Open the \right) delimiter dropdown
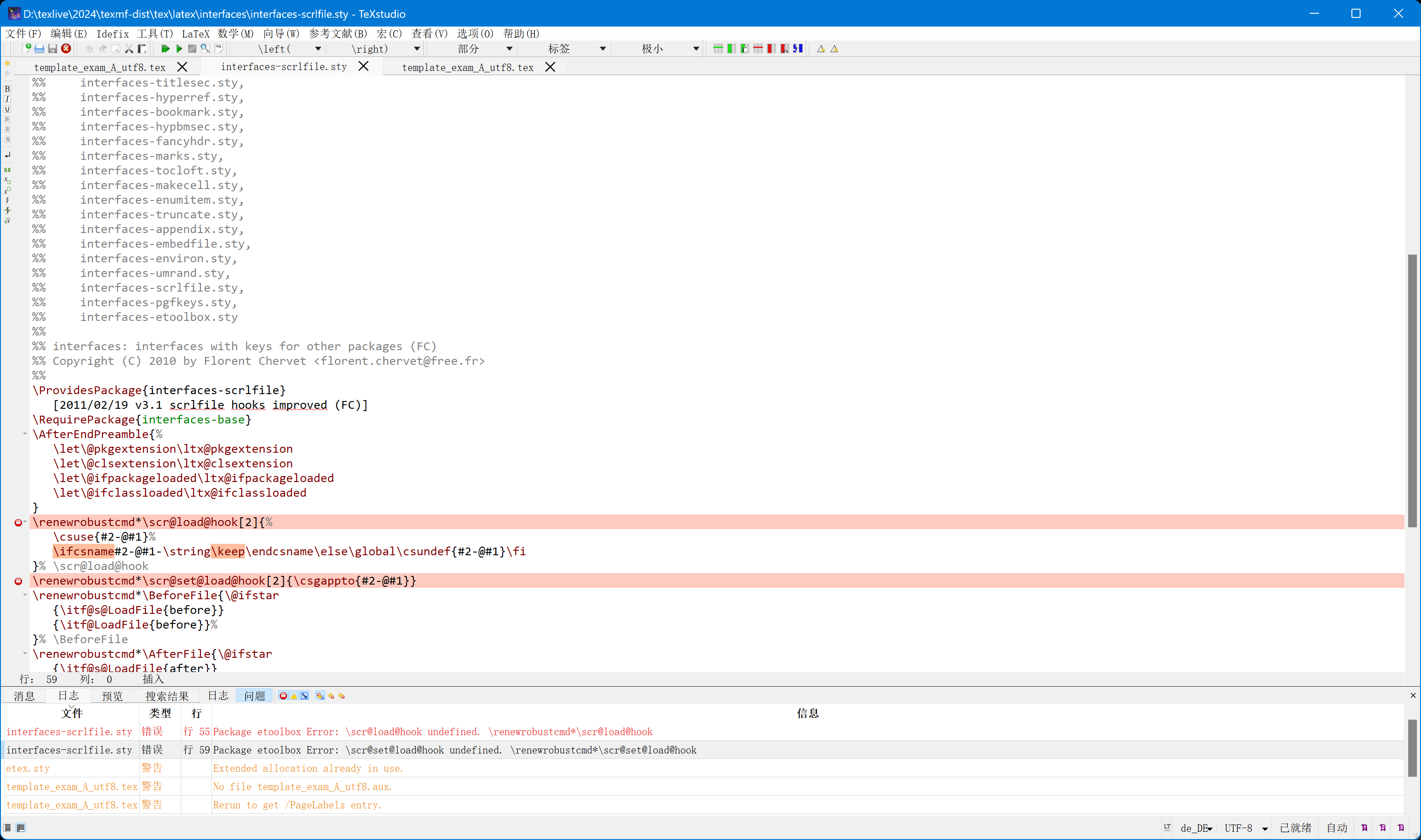Image resolution: width=1421 pixels, height=840 pixels. 417,49
